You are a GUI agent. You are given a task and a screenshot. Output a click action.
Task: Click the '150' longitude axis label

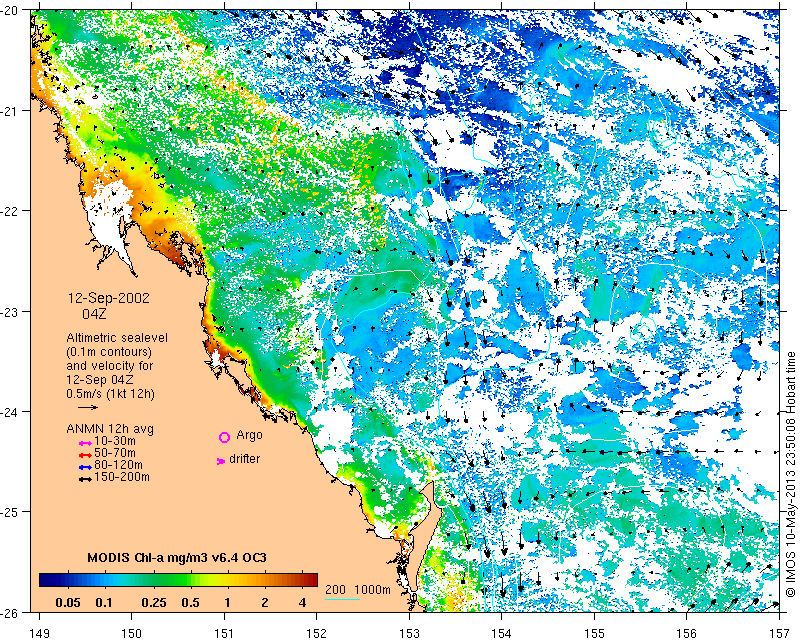(x=132, y=633)
